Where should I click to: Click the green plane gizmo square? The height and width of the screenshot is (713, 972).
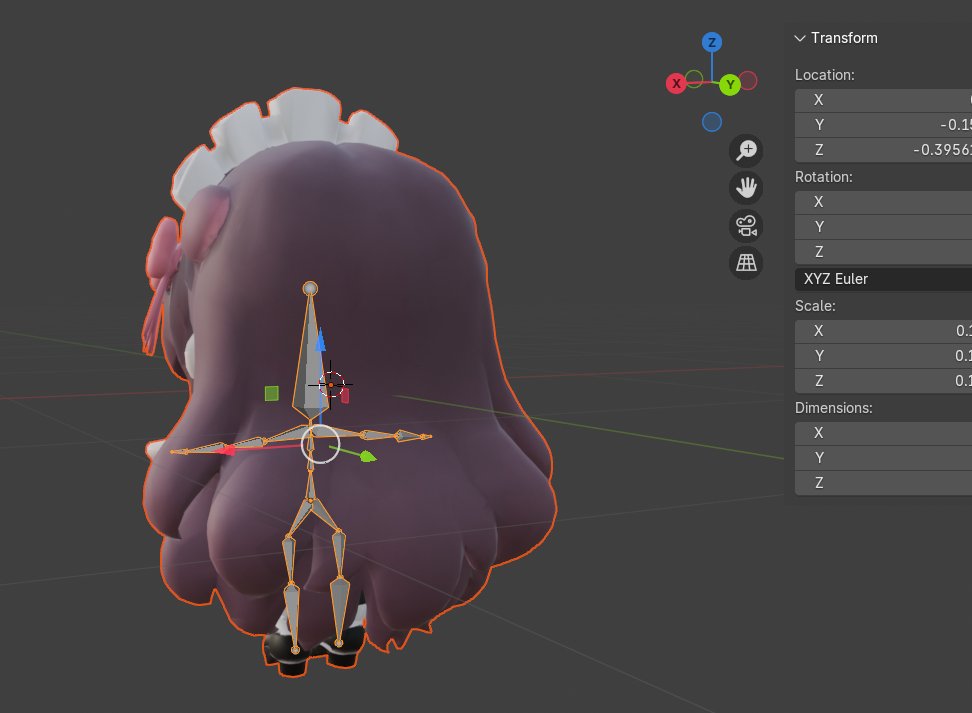(272, 394)
